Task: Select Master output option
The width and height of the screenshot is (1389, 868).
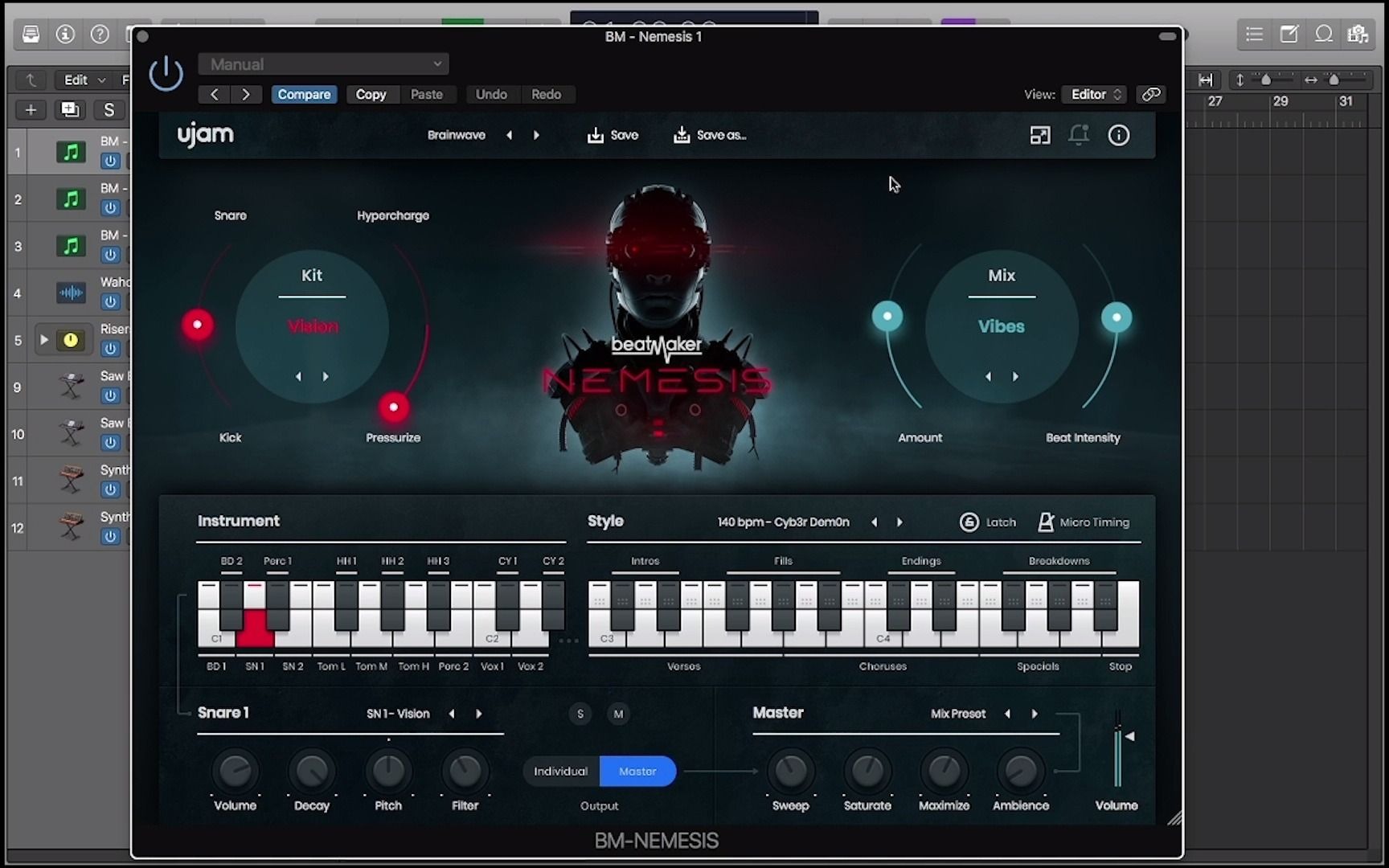Action: [x=638, y=772]
